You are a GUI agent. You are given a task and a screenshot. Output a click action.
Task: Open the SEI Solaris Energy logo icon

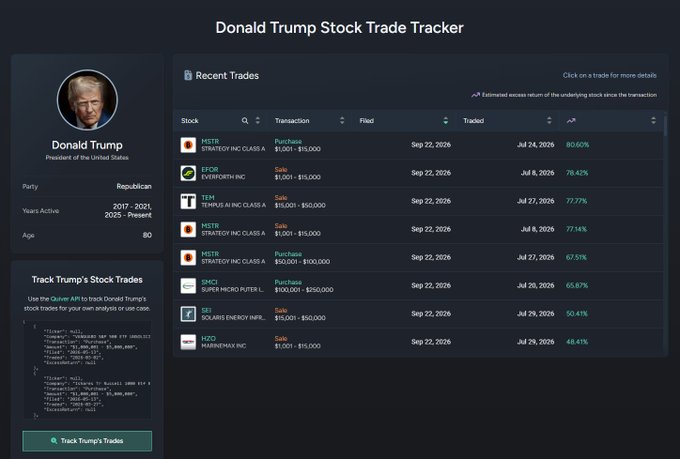[188, 314]
